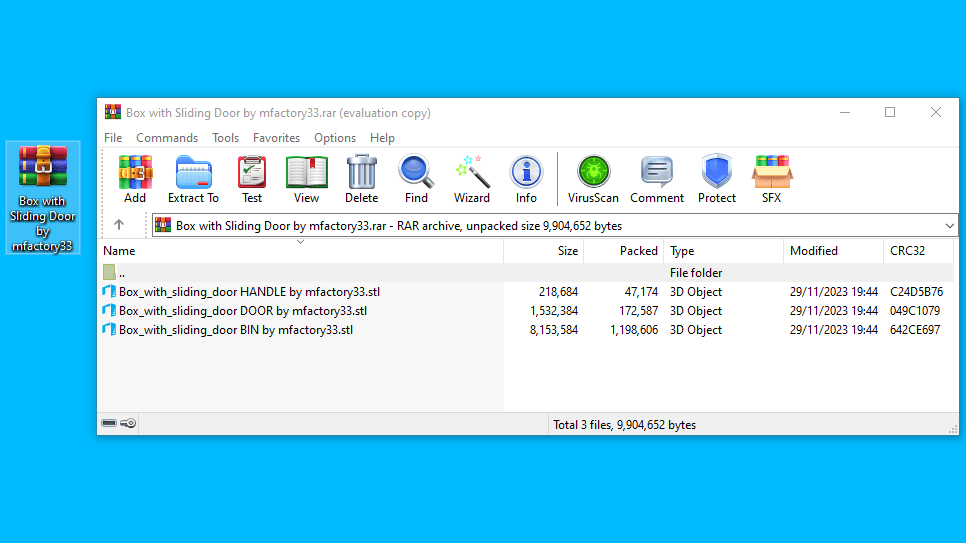Go up one level with arrow
This screenshot has height=543, width=966.
pyautogui.click(x=119, y=225)
